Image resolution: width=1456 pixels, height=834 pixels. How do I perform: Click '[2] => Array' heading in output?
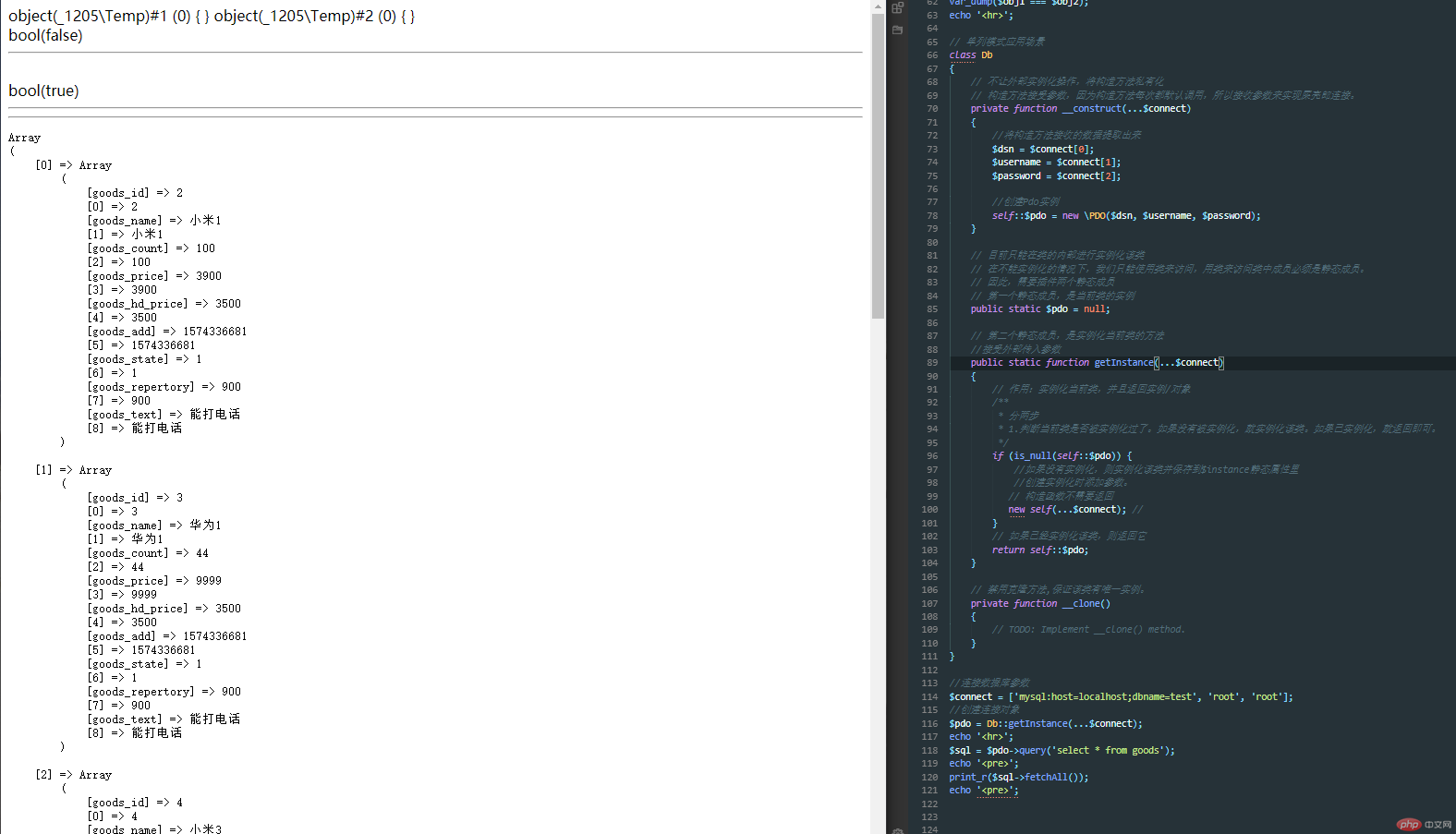click(x=74, y=775)
